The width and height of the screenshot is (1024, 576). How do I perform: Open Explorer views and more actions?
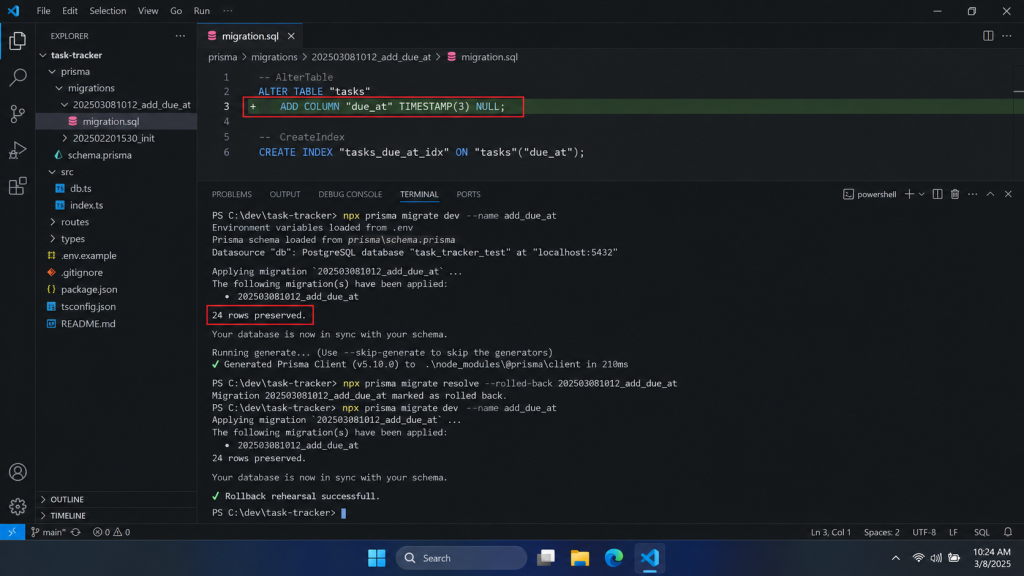point(180,36)
